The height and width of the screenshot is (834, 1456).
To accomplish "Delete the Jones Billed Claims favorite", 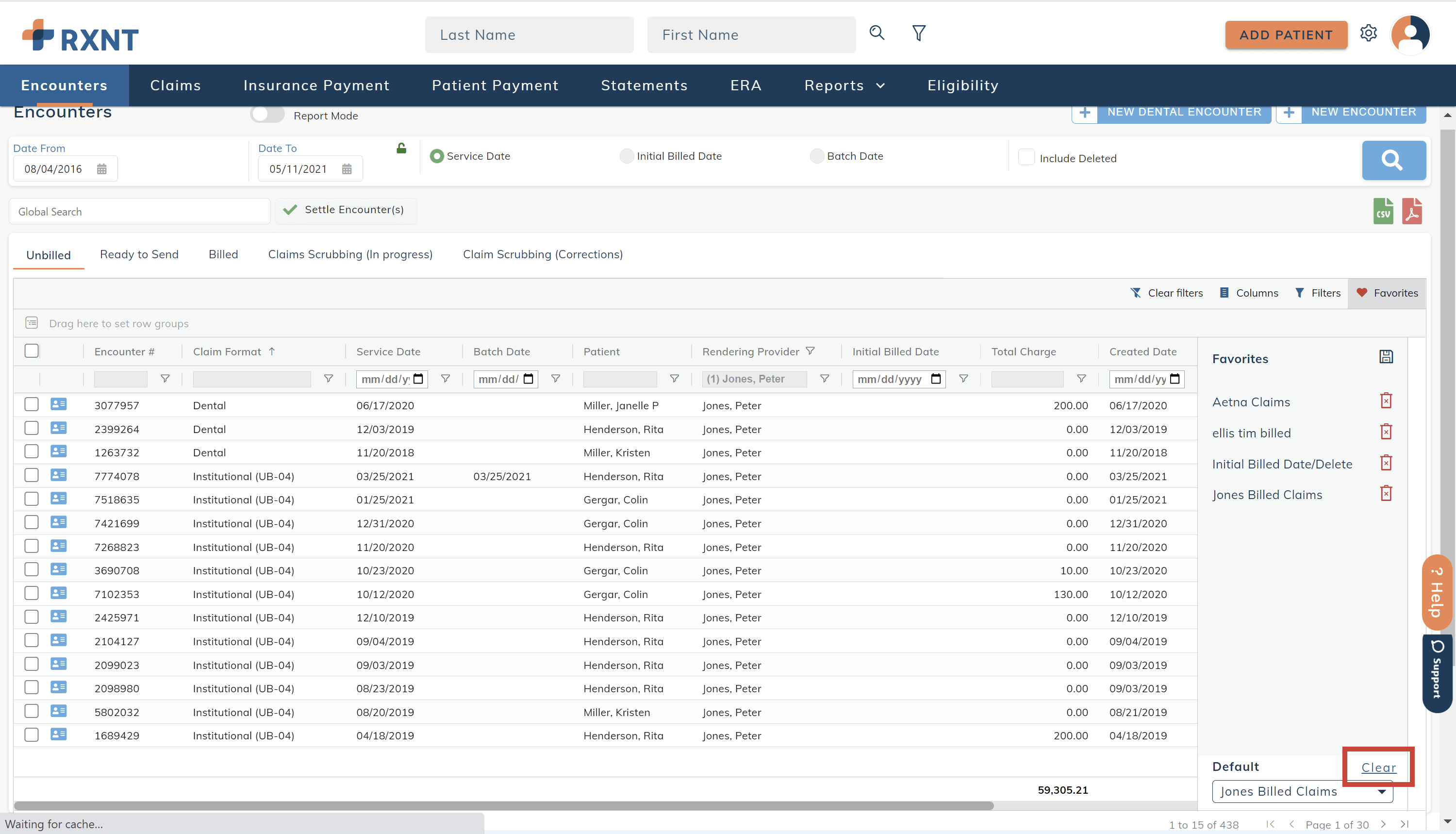I will pyautogui.click(x=1386, y=493).
